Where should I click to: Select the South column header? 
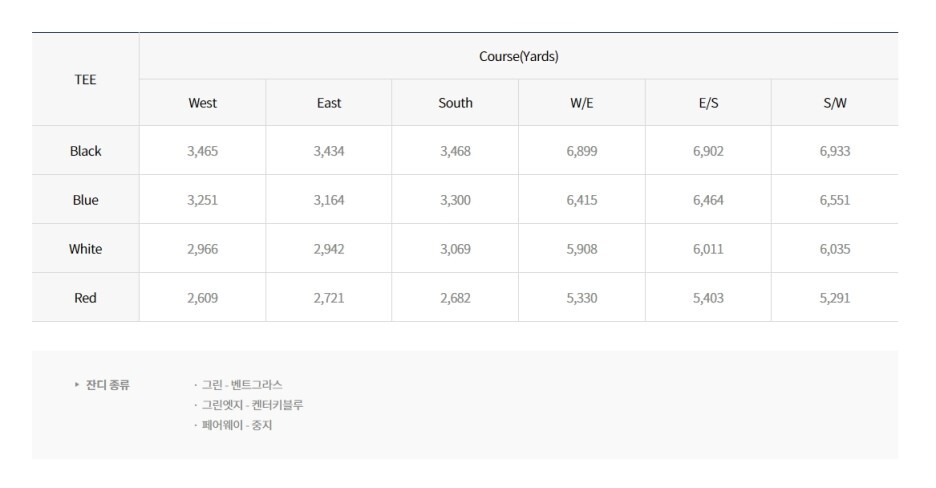(455, 103)
